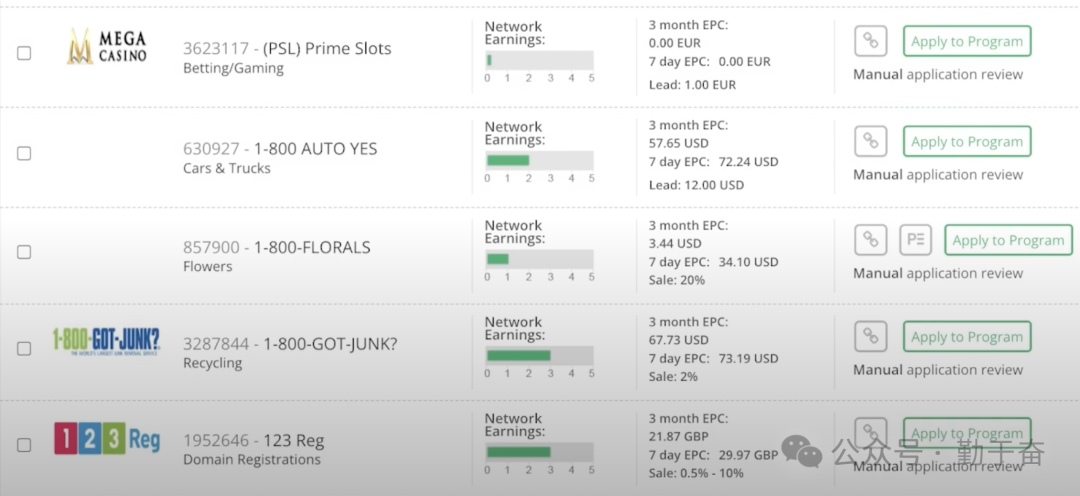
Task: Click the 1-800-GOT-JUNK? logo image
Action: 106,341
